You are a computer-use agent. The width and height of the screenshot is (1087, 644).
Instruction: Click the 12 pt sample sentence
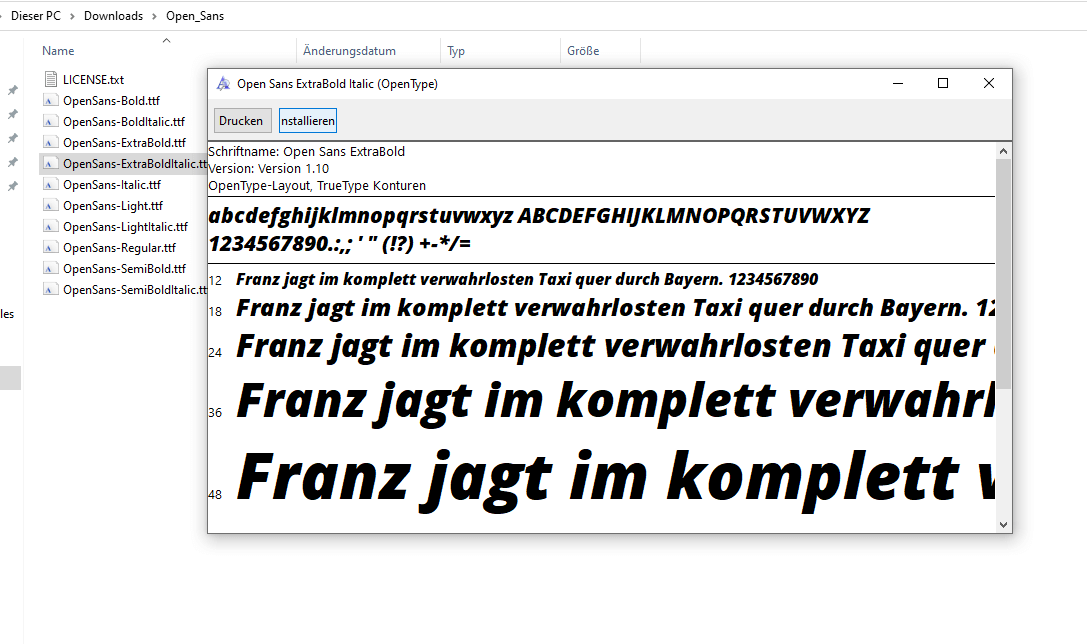point(527,279)
